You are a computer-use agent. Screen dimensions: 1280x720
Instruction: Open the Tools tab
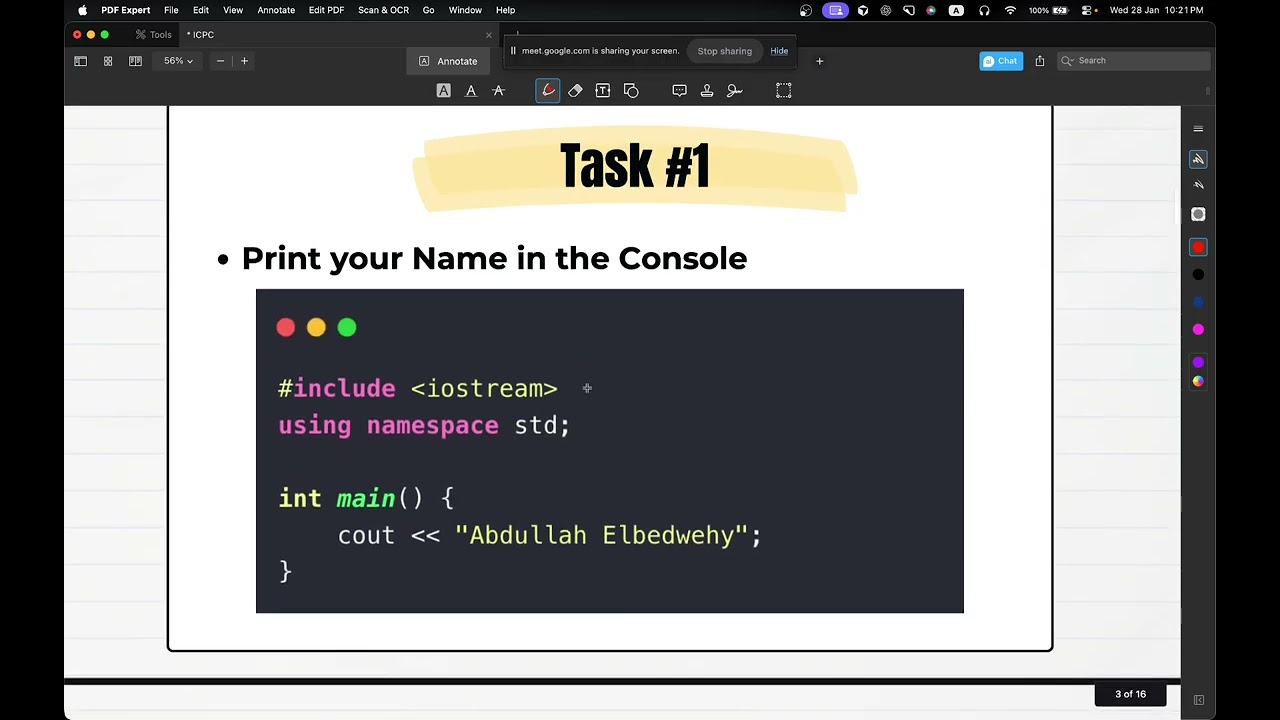tap(154, 35)
